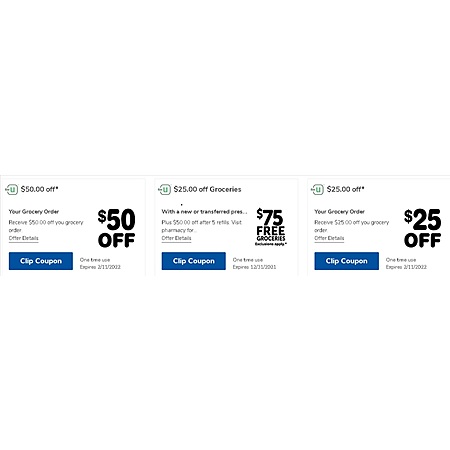Click the green U icon beside $25.00 off*
The height and width of the screenshot is (450, 450).
pos(317,189)
